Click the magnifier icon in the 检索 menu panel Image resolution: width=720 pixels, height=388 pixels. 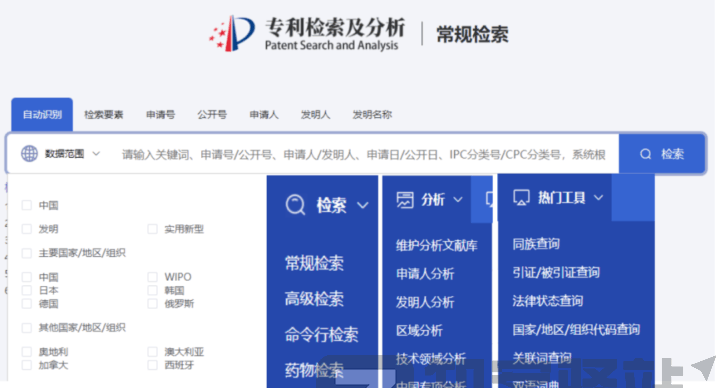pos(295,204)
